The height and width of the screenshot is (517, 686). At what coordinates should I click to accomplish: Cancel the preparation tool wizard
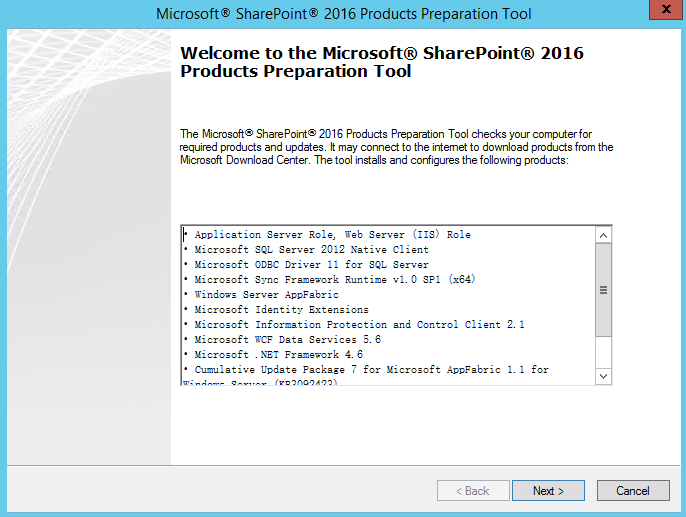[633, 491]
